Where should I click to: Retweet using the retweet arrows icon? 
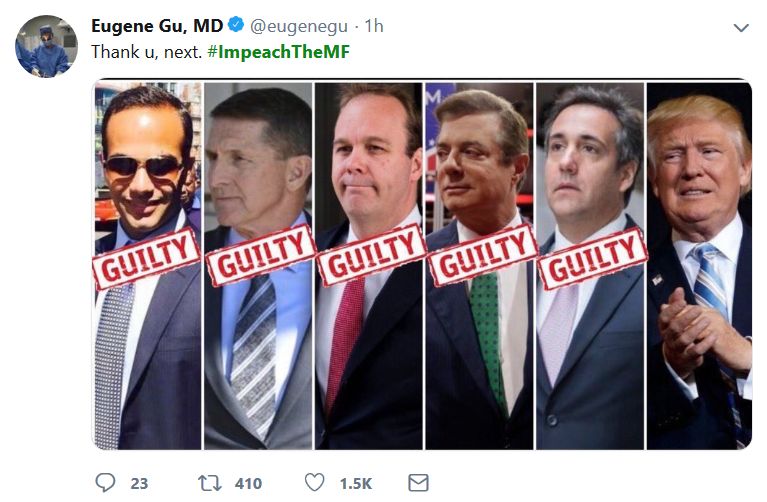pos(210,483)
